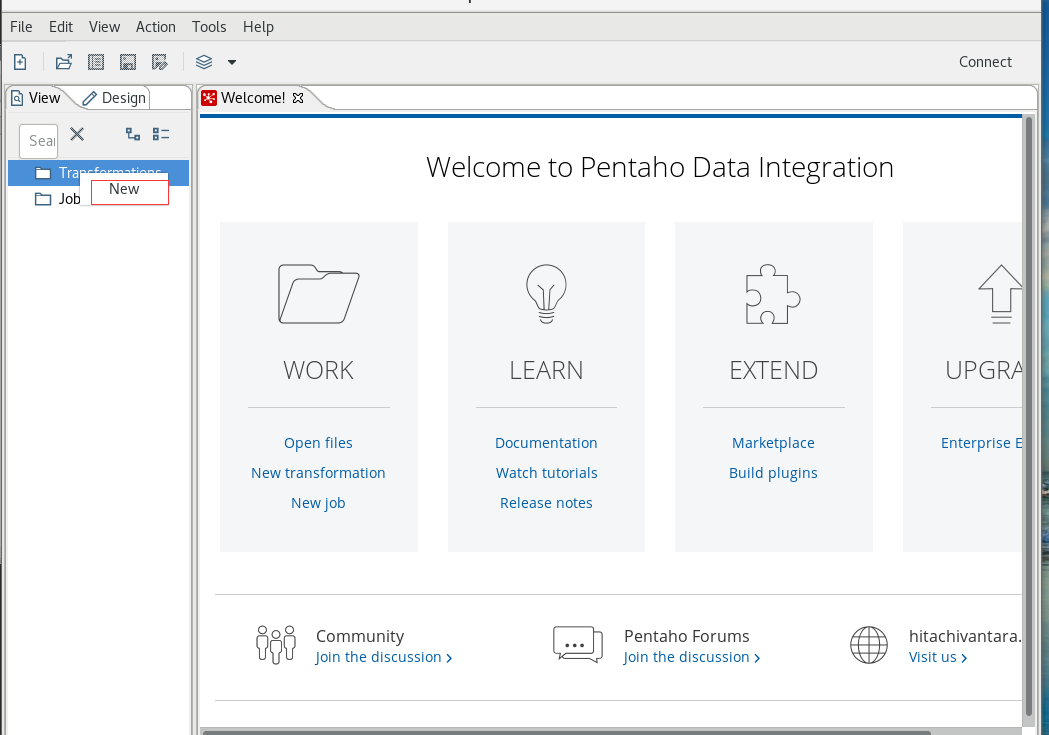
Task: Open the Help menu
Action: pyautogui.click(x=258, y=27)
